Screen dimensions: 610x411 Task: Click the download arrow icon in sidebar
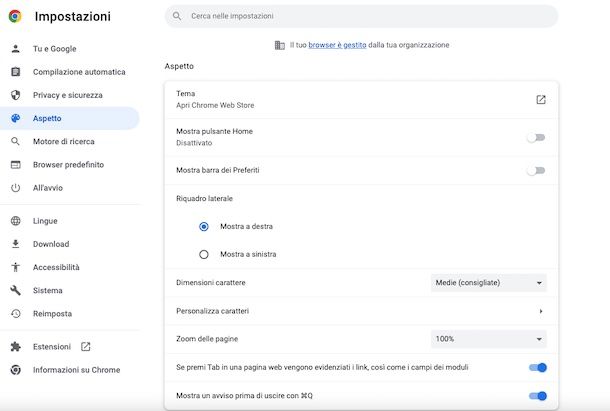[x=16, y=244]
